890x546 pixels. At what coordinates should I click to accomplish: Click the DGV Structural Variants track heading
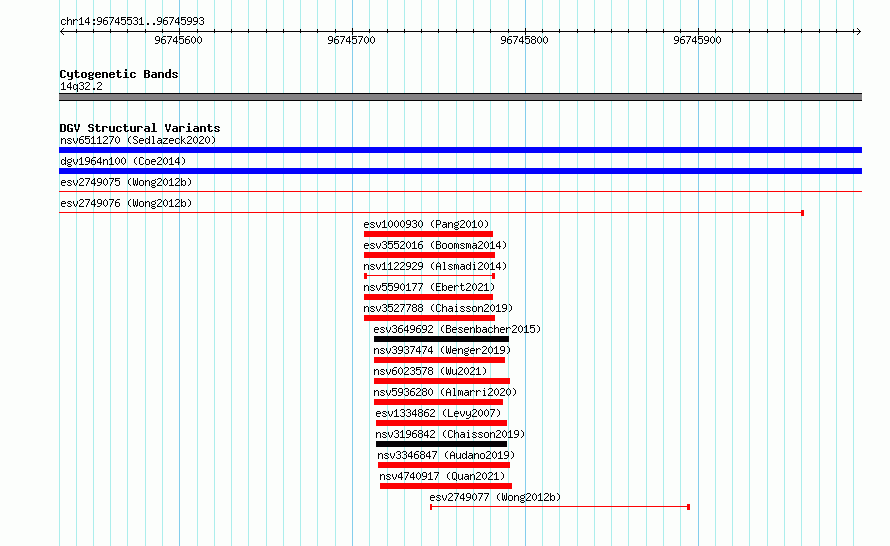140,128
